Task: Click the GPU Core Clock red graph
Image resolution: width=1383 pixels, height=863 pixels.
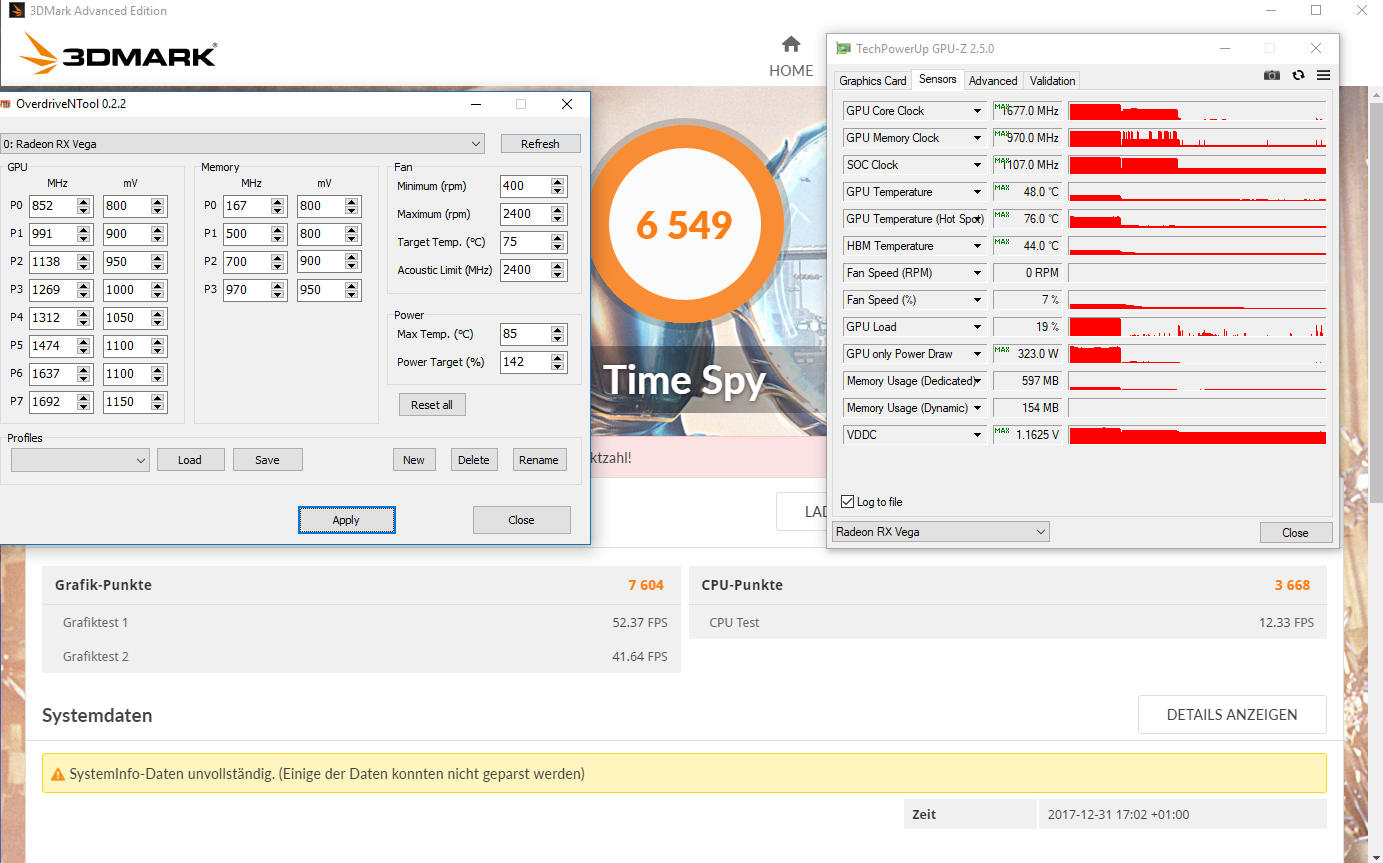Action: (x=1197, y=111)
